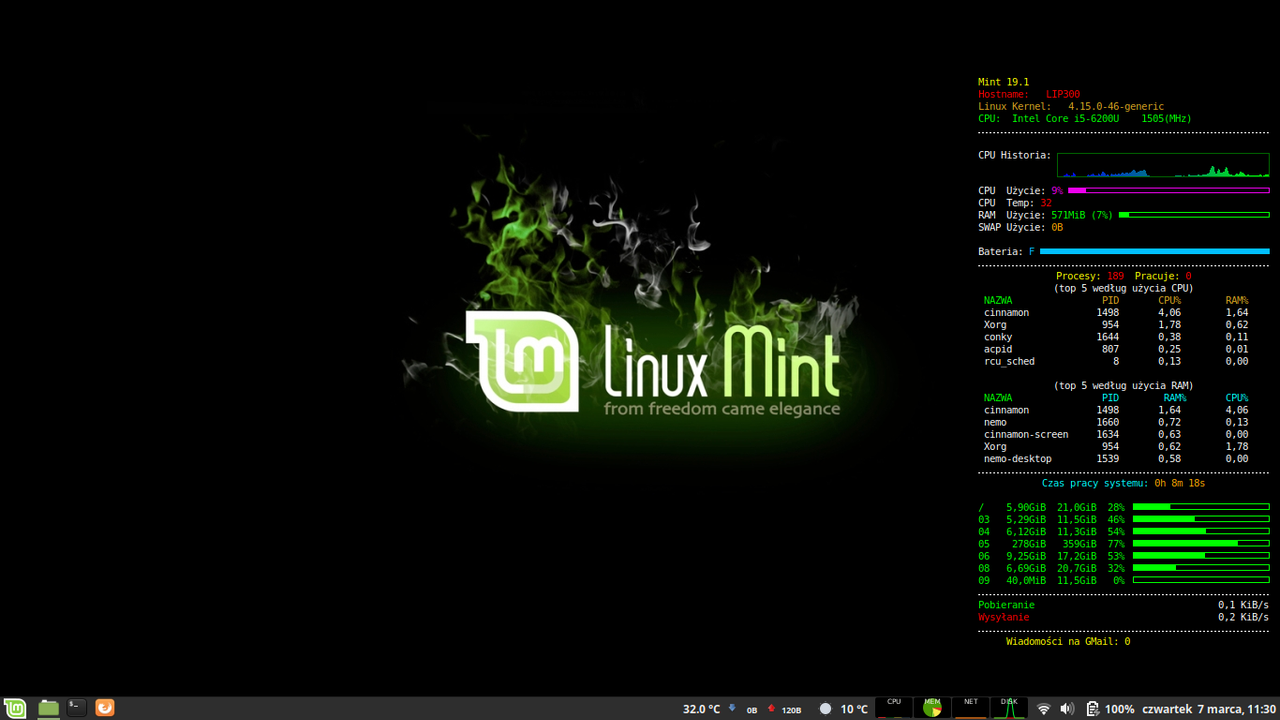Screen dimensions: 1280x720
Task: Click the green RAM Użycie bar
Action: 1194,215
